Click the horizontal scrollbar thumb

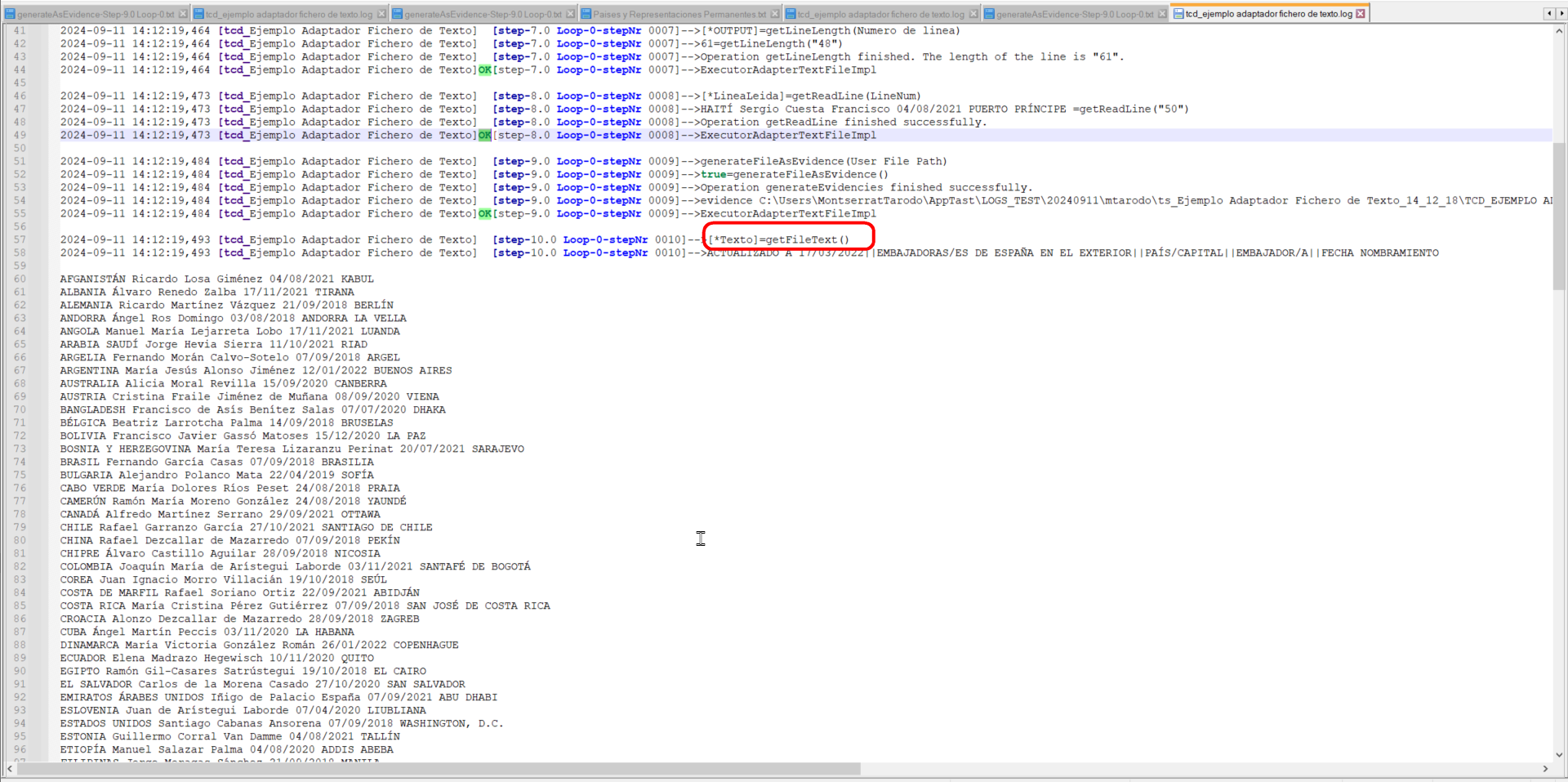439,769
